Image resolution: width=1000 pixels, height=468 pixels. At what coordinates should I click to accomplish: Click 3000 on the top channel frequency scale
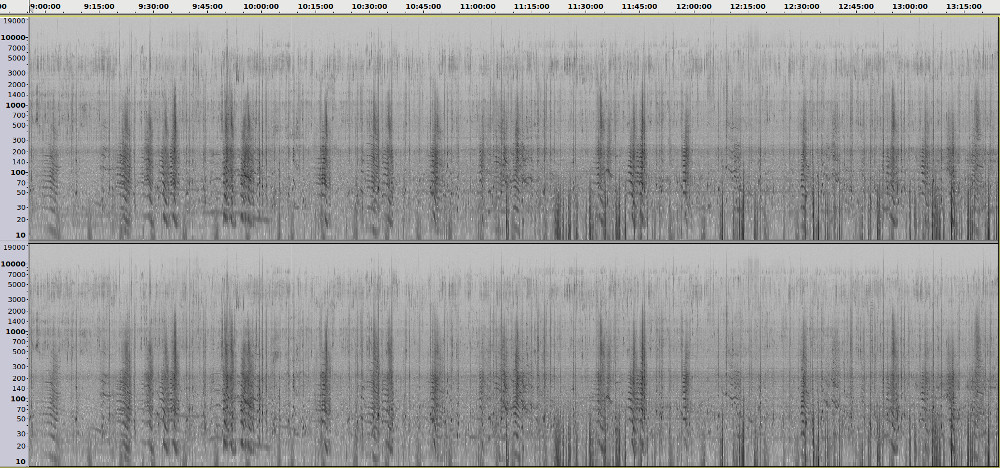click(x=16, y=73)
